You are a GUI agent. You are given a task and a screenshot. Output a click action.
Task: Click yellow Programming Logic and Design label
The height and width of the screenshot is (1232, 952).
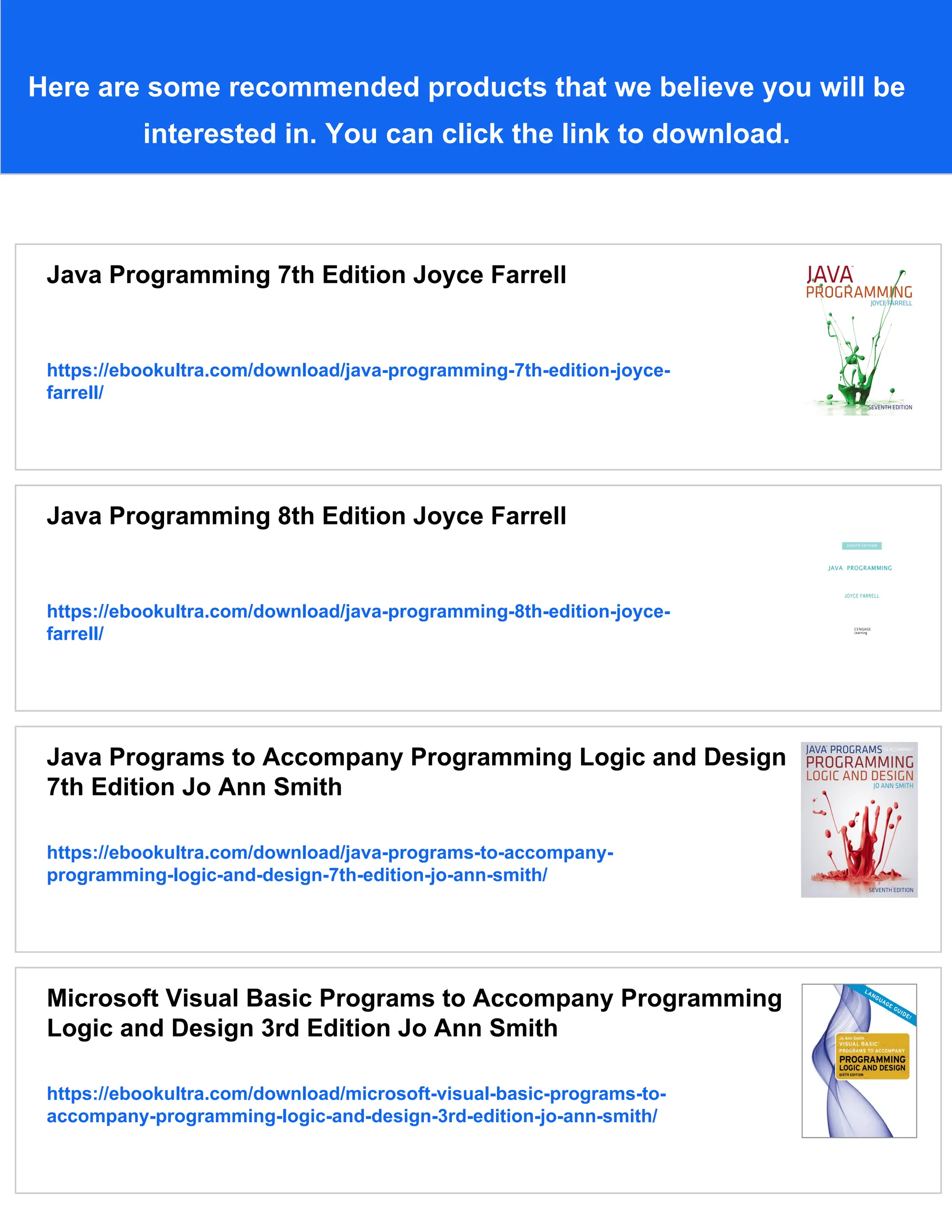pos(872,1063)
